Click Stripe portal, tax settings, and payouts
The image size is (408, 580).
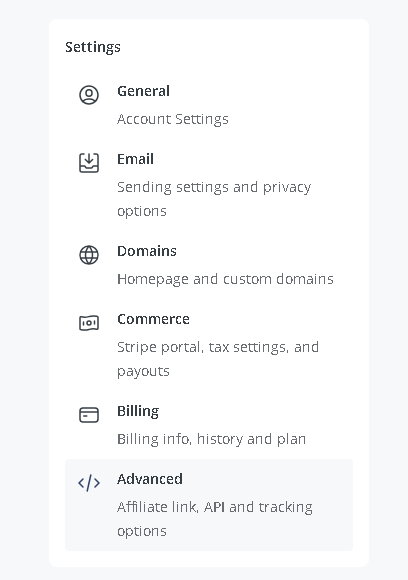click(218, 359)
